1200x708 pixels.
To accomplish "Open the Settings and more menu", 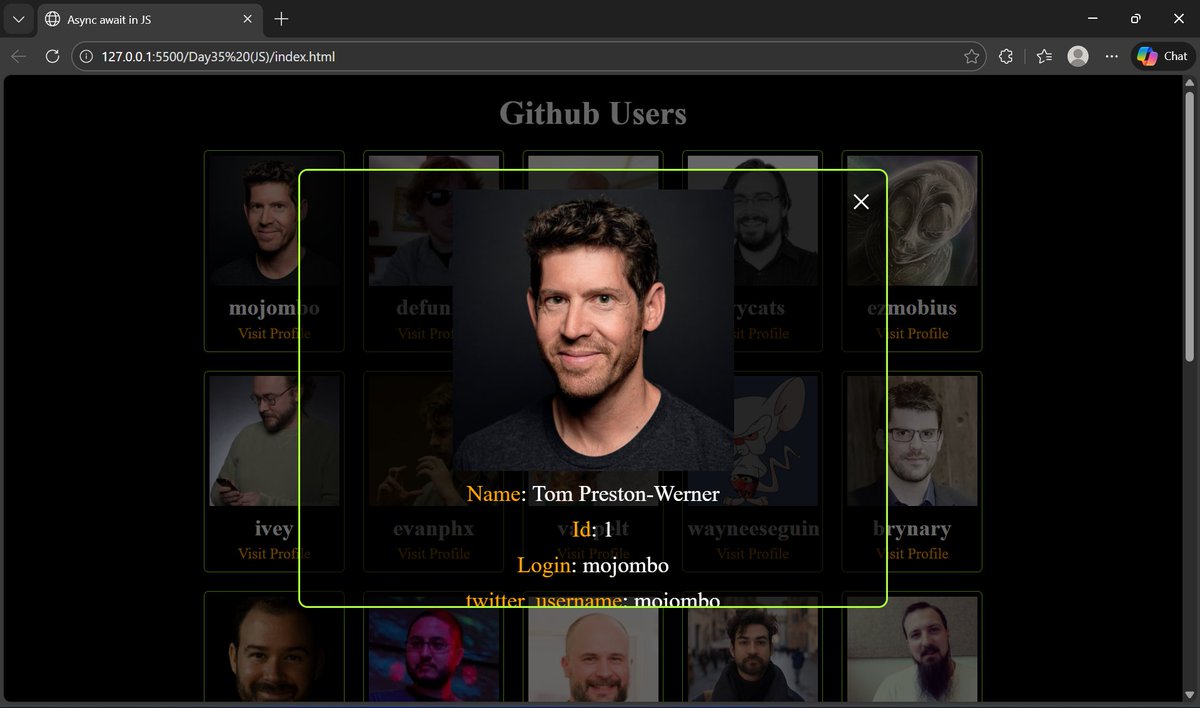I will coord(1111,57).
